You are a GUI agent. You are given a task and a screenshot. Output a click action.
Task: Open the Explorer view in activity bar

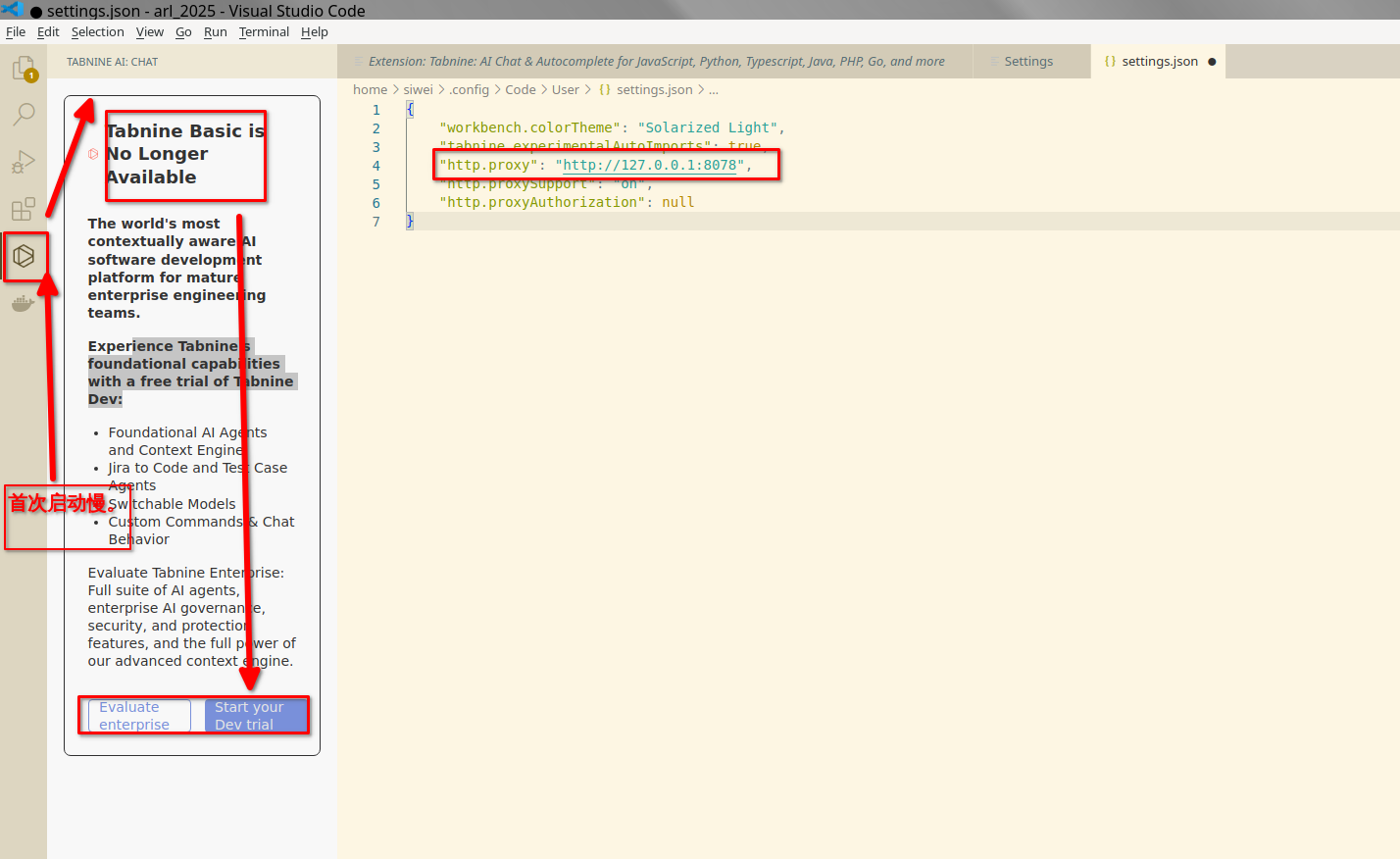click(24, 69)
